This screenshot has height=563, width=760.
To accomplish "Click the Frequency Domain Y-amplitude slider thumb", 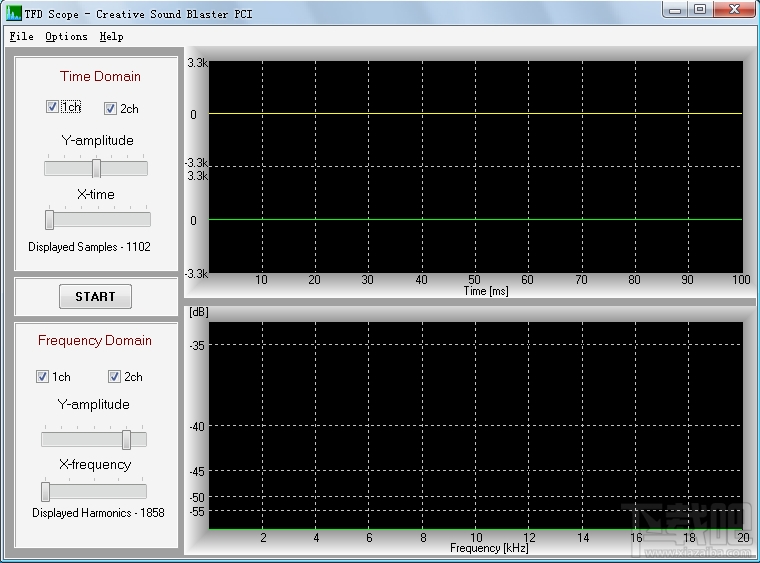I will [x=127, y=439].
